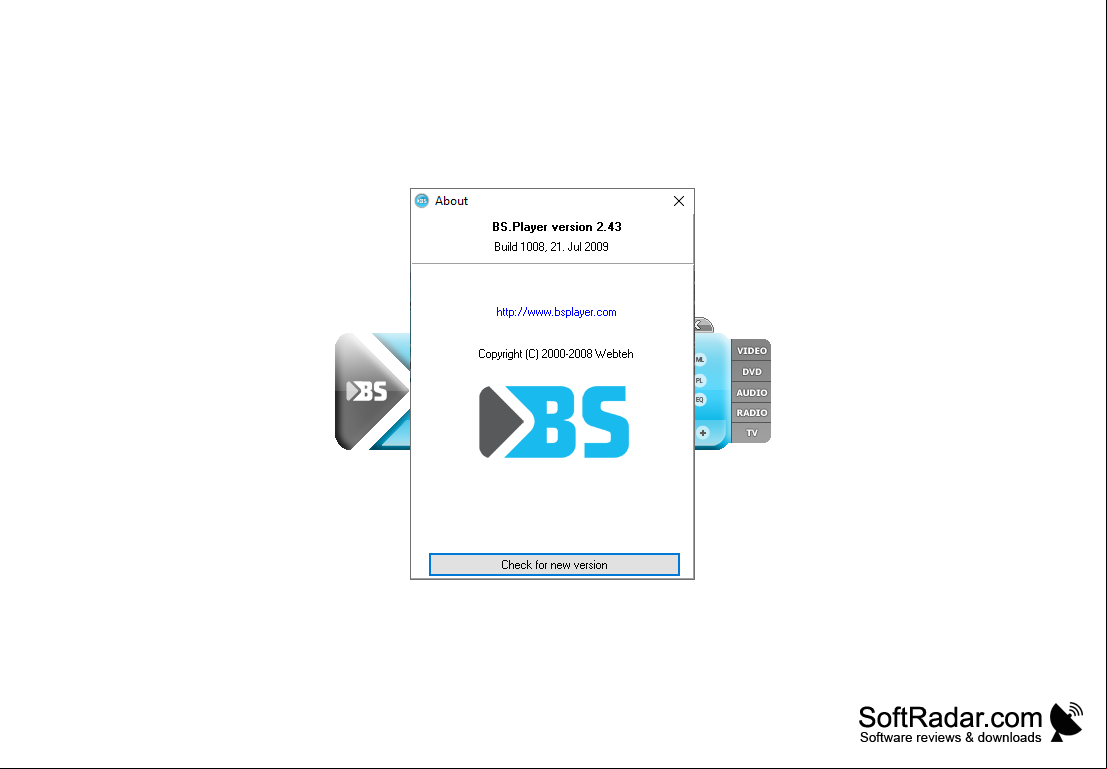The width and height of the screenshot is (1107, 769).
Task: Click BS logo on the player's left side
Action: coord(367,391)
